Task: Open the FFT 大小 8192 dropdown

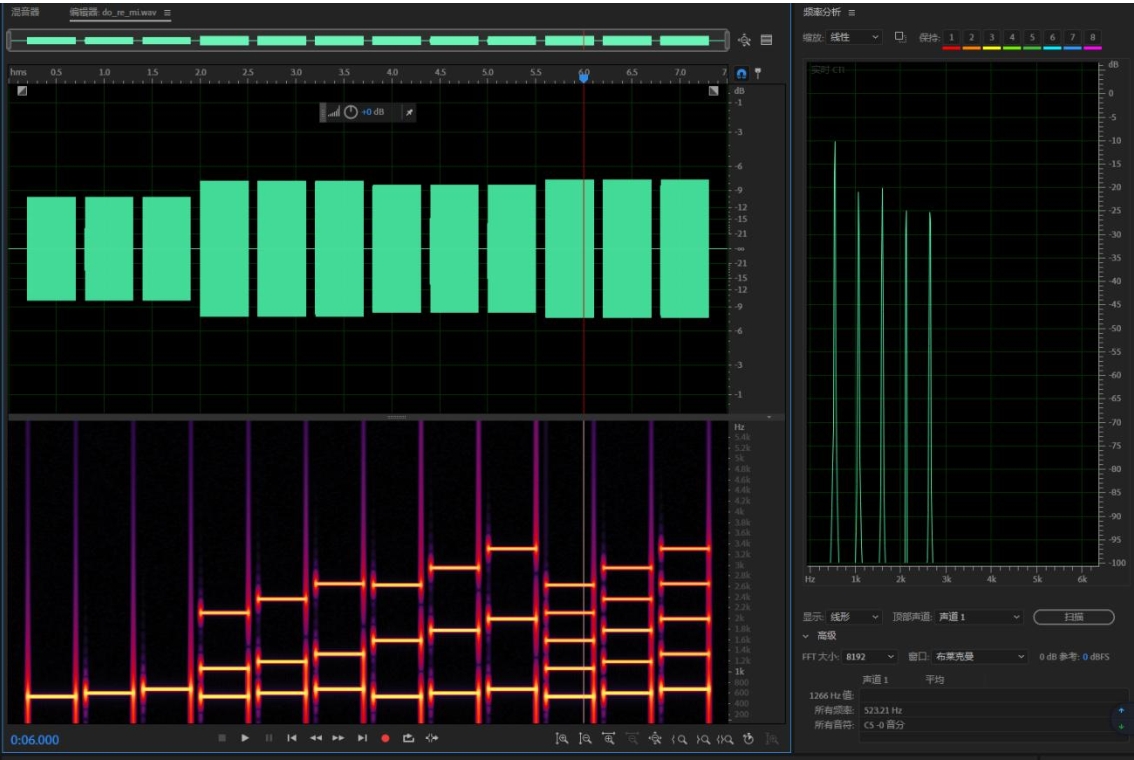Action: coord(869,657)
